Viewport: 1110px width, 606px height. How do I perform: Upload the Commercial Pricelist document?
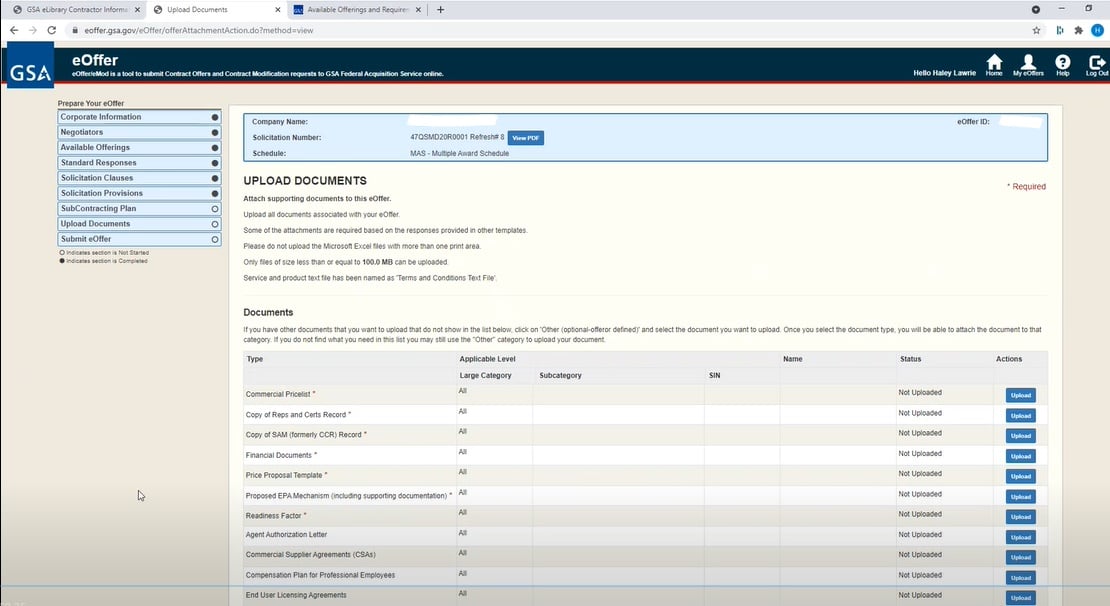click(x=1019, y=394)
